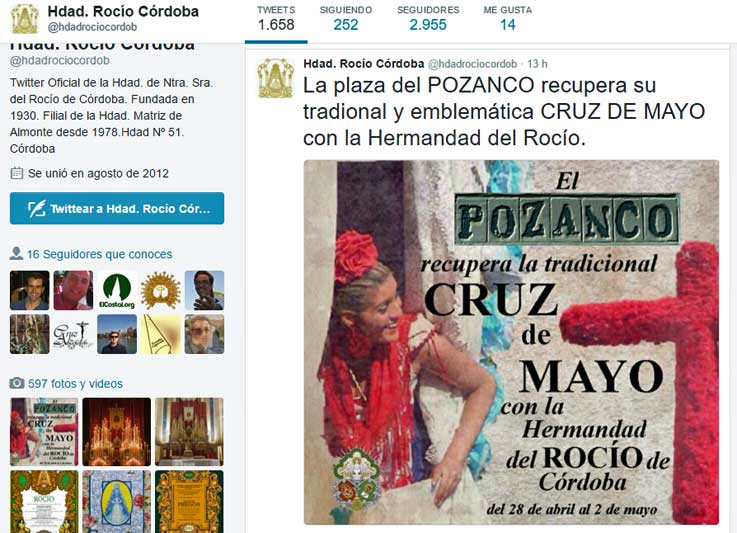Open the candlelit altar photo thumbnail
Viewport: 737px width, 533px height.
tap(117, 432)
